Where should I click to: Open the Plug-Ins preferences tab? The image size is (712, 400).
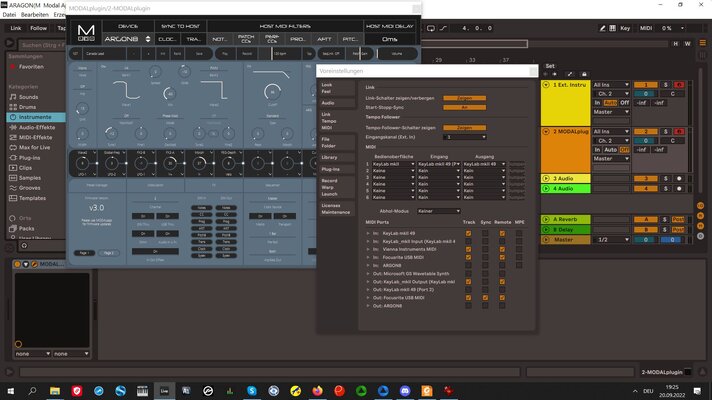(337, 169)
